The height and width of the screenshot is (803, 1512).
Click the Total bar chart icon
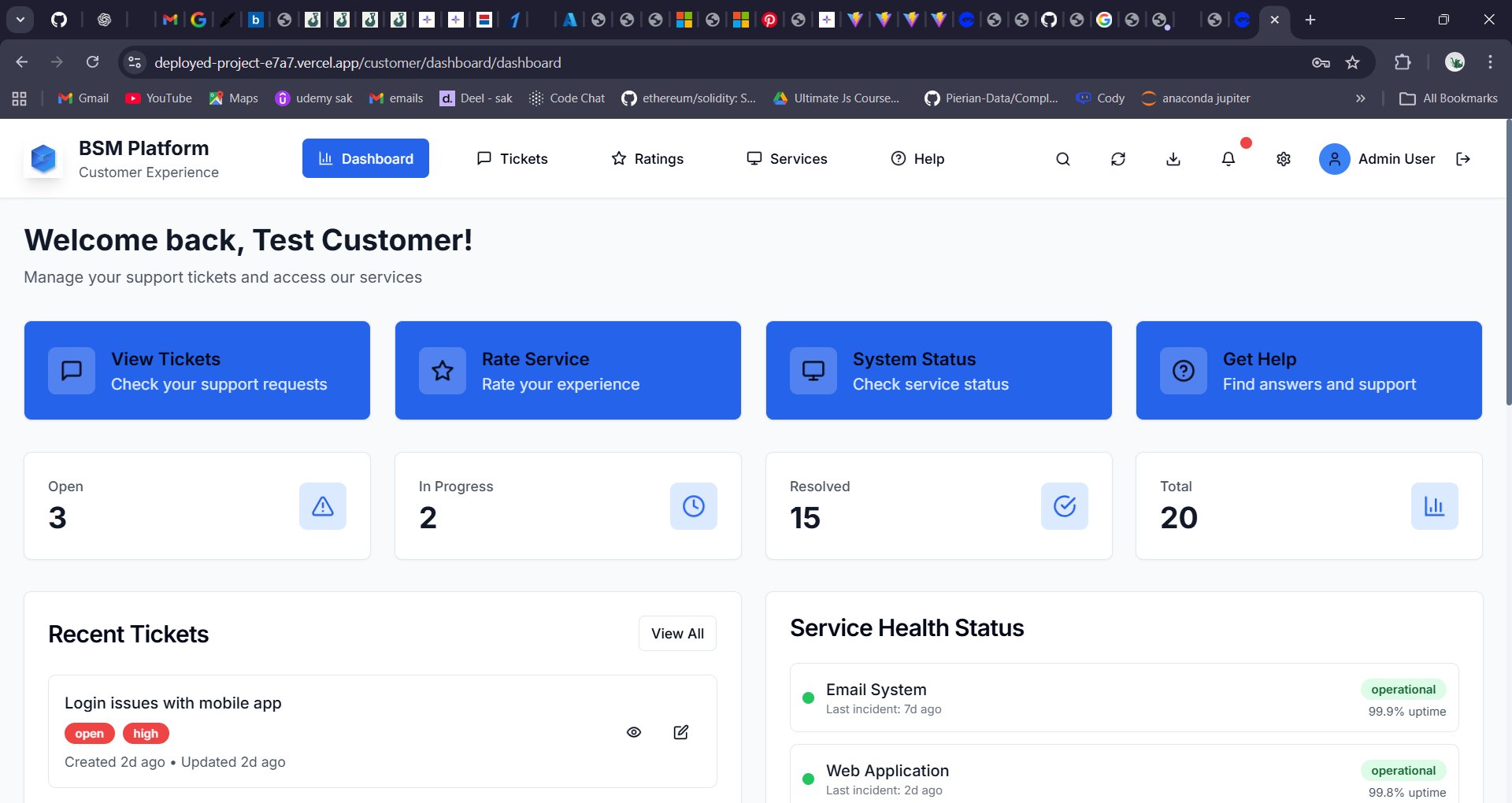(1435, 506)
